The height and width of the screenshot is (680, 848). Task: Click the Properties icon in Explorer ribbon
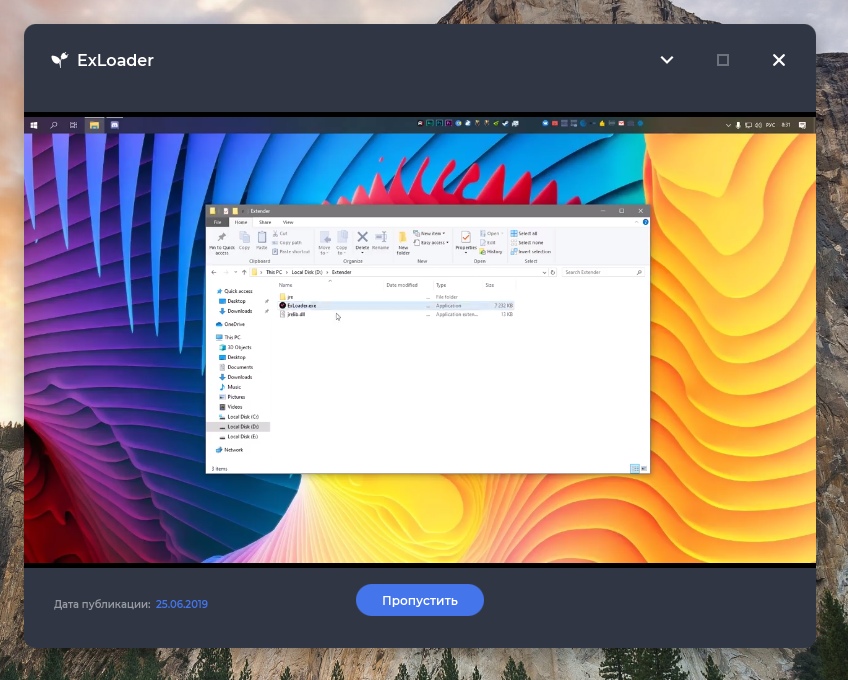(x=466, y=239)
